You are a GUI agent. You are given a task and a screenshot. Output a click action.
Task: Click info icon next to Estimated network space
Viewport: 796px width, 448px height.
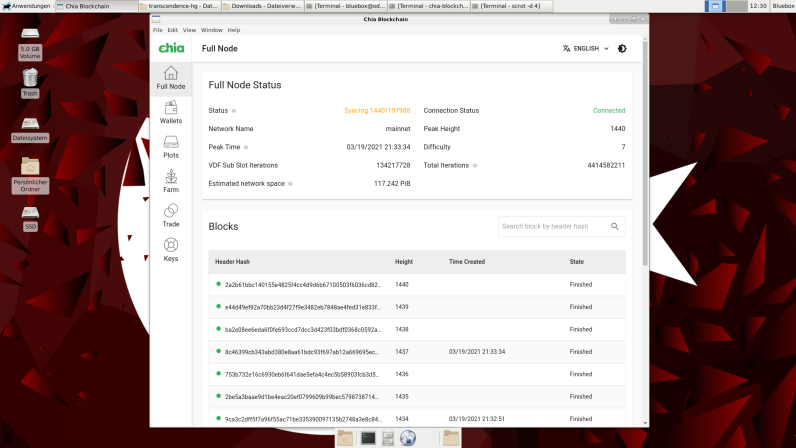coord(290,184)
